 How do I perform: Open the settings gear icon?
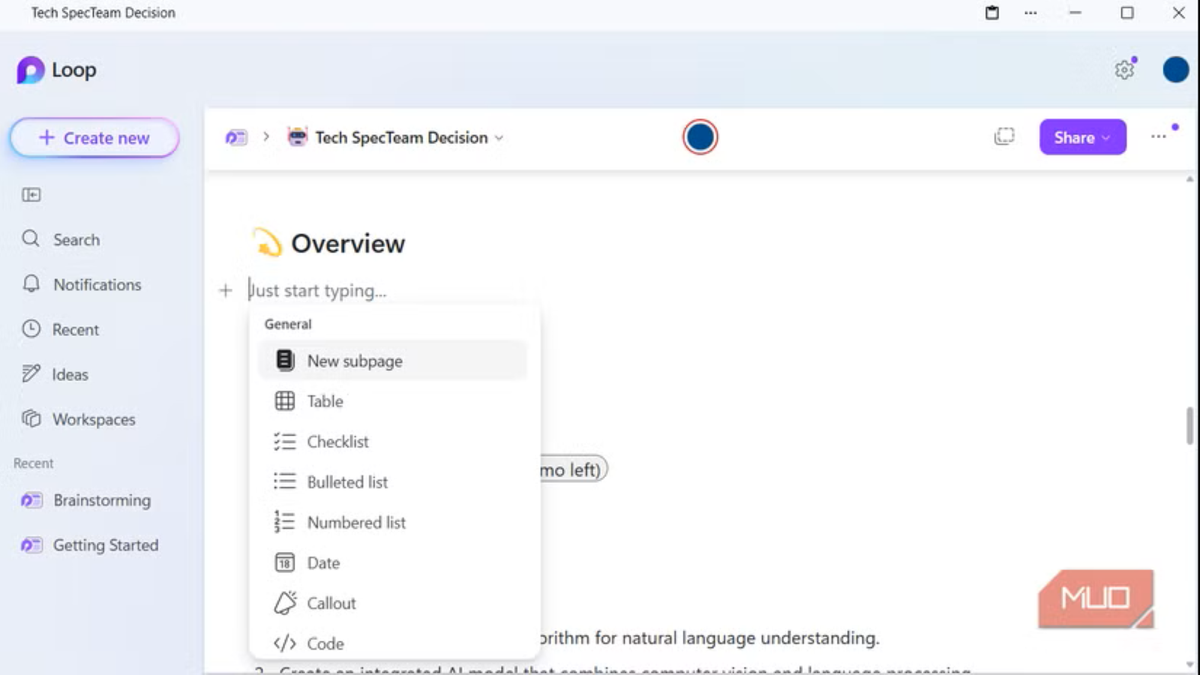(1125, 70)
